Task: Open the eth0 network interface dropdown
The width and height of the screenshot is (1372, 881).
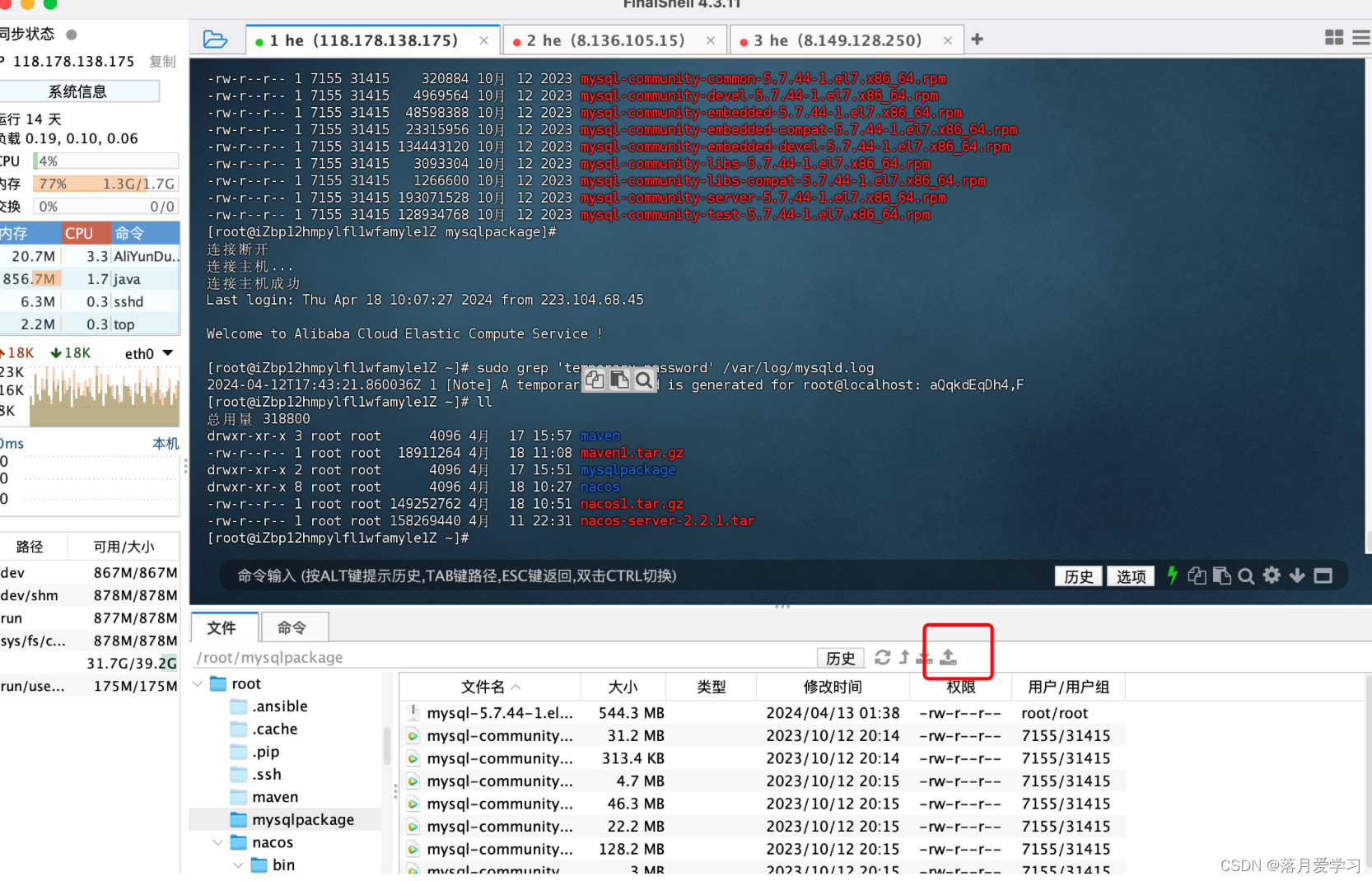Action: coord(168,353)
